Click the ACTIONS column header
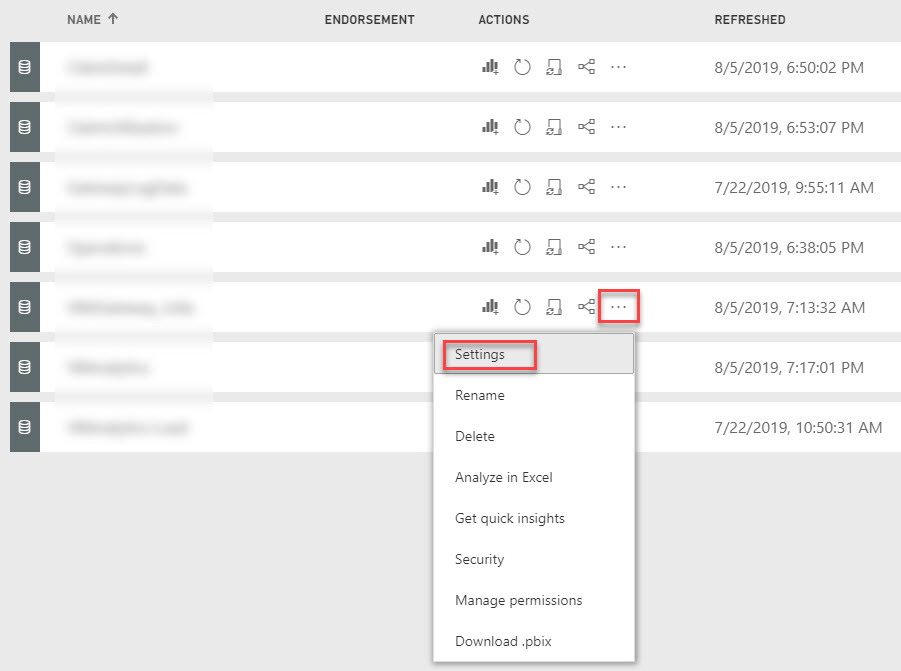 coord(504,20)
